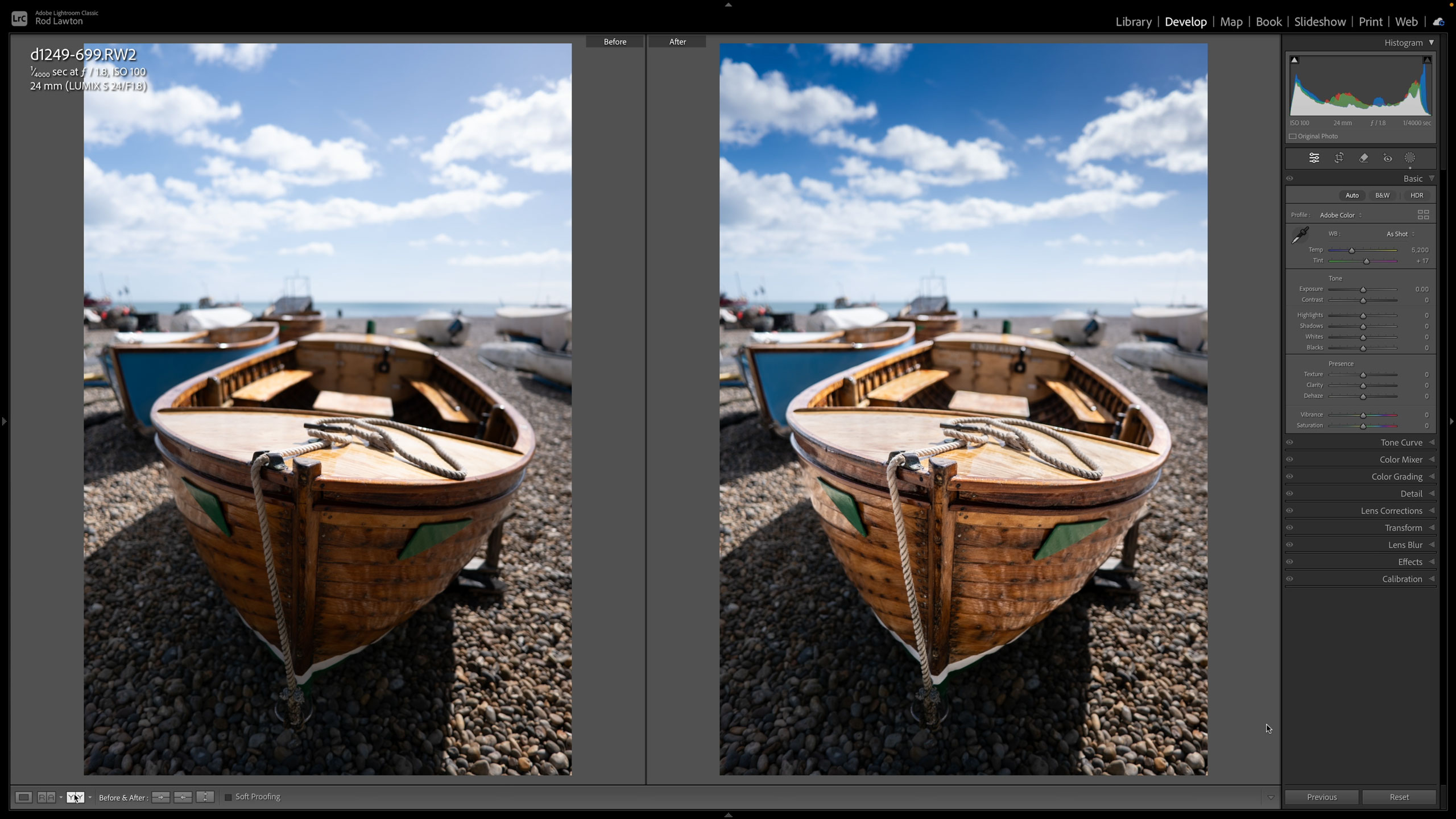Viewport: 1456px width, 819px height.
Task: Open the Healing/Remove tool
Action: pos(1363,158)
